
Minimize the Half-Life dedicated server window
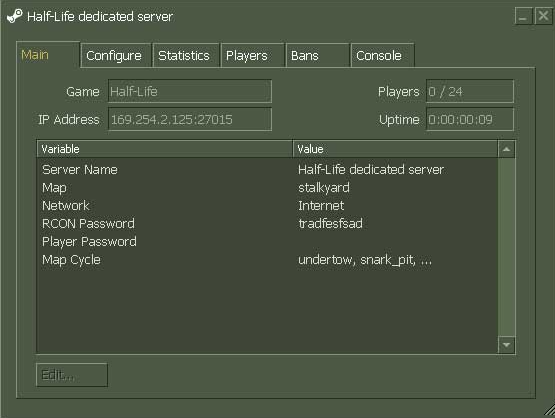coord(523,16)
